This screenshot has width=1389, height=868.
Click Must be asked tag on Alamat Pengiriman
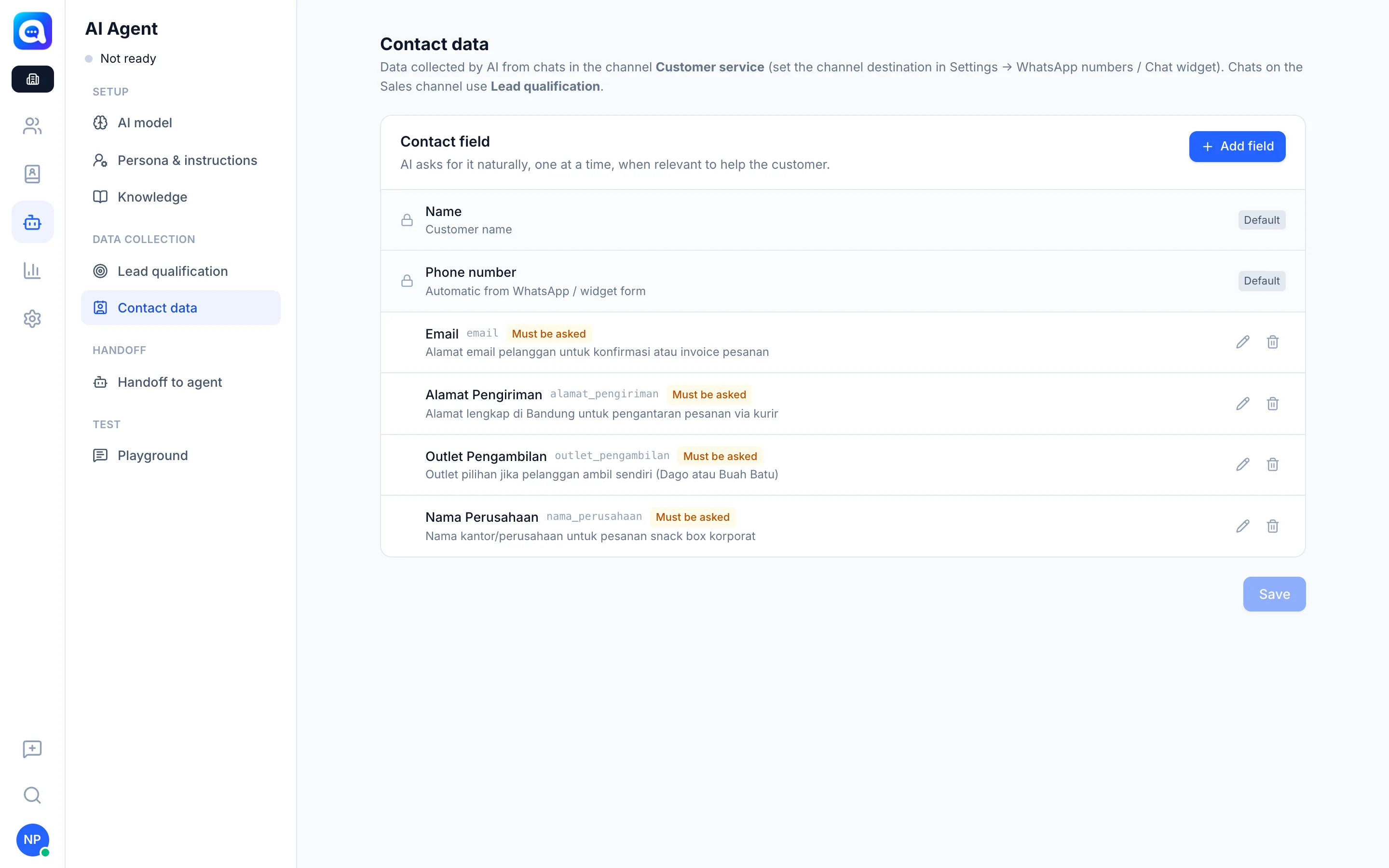coord(709,394)
